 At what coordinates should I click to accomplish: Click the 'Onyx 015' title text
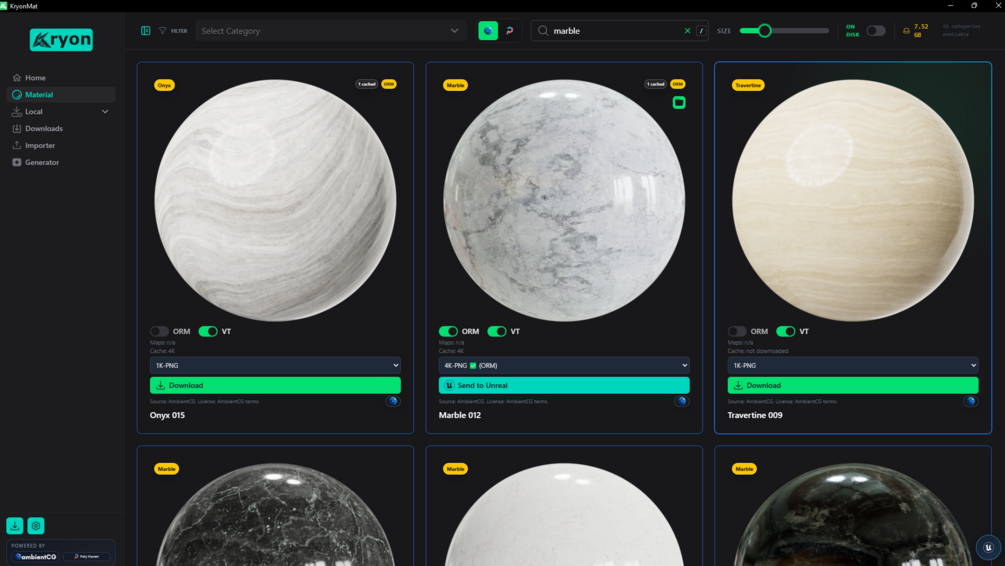tap(167, 415)
